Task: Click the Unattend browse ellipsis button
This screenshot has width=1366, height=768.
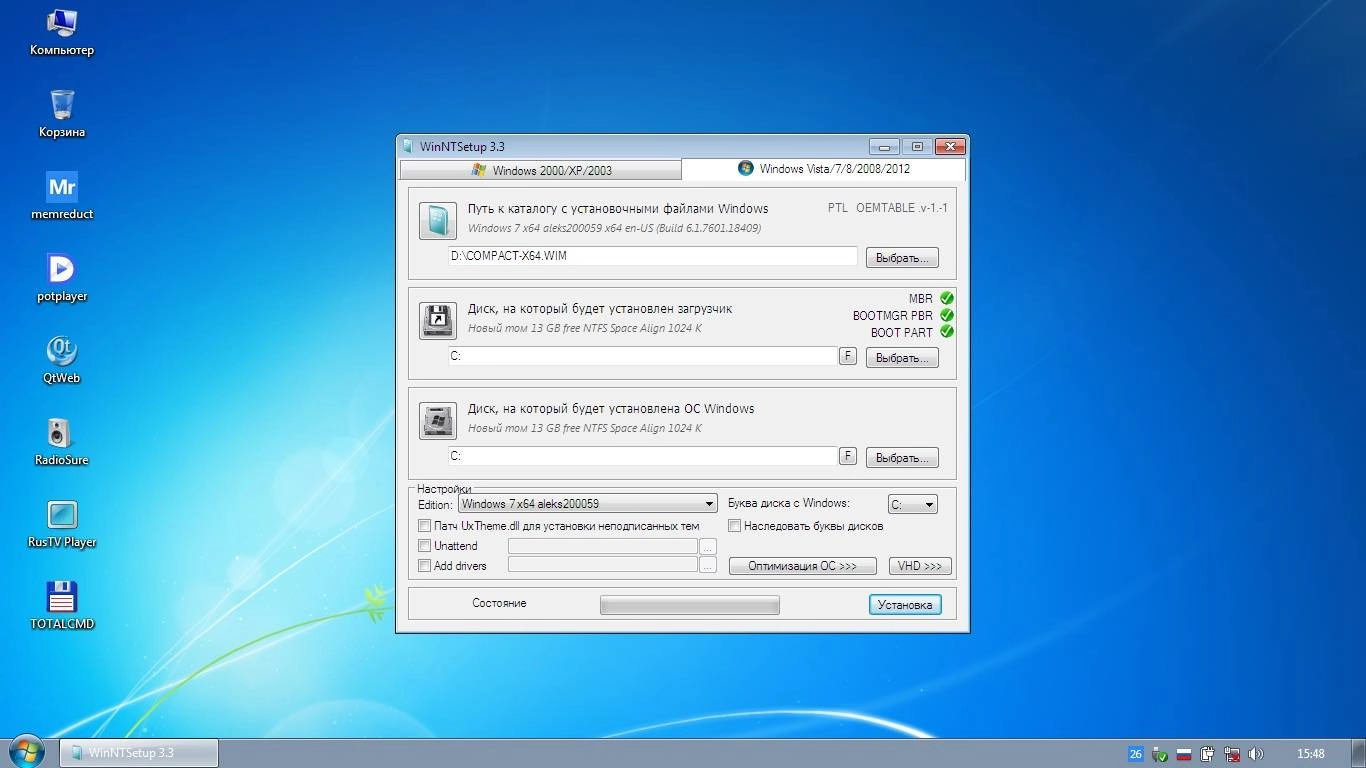Action: tap(708, 546)
